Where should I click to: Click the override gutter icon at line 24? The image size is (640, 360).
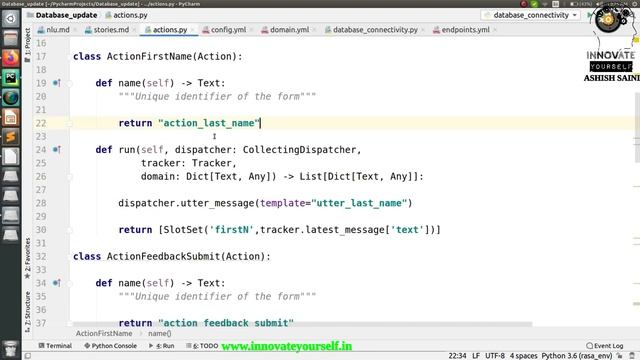pos(57,150)
